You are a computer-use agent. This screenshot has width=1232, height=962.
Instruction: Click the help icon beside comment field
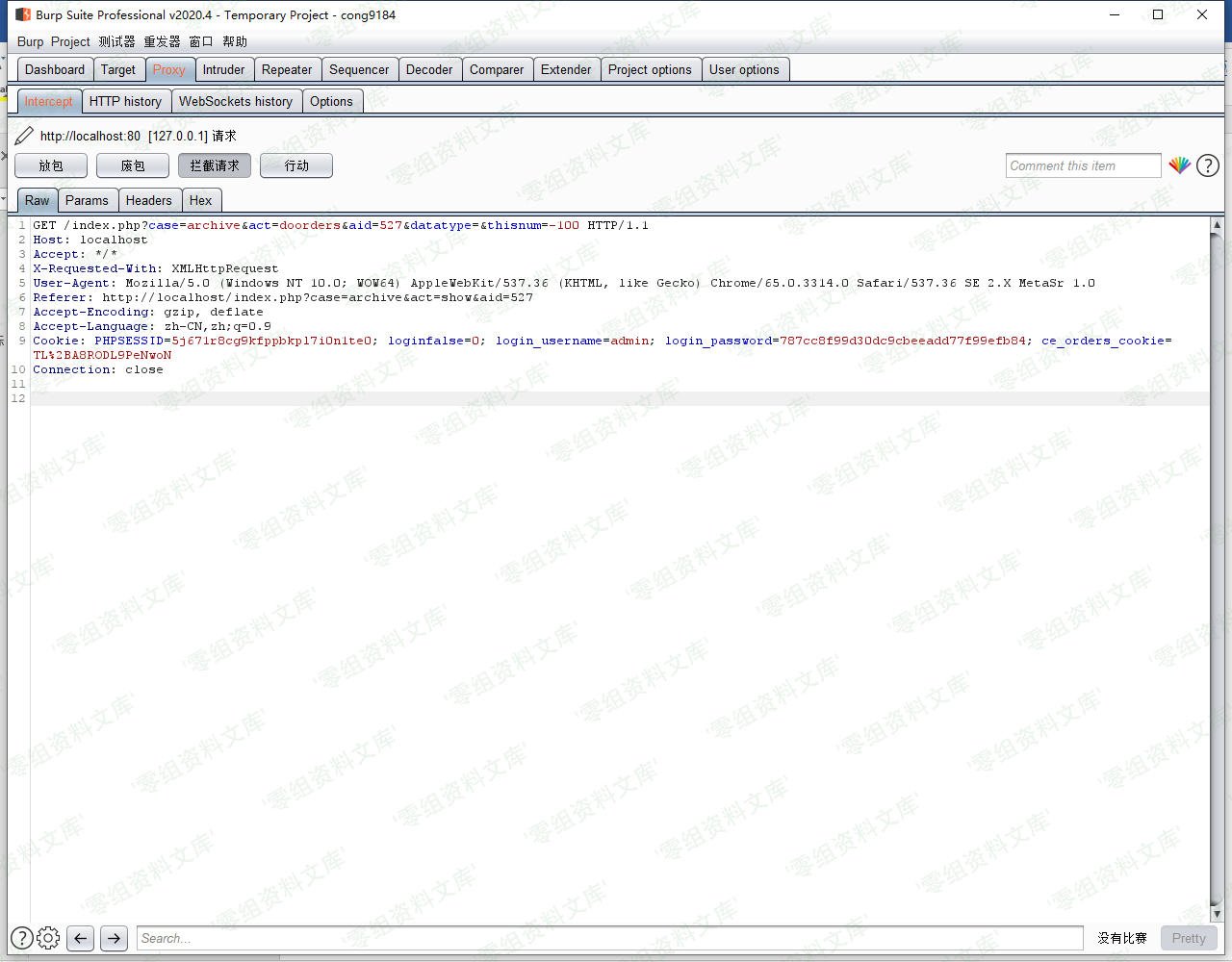[x=1207, y=165]
